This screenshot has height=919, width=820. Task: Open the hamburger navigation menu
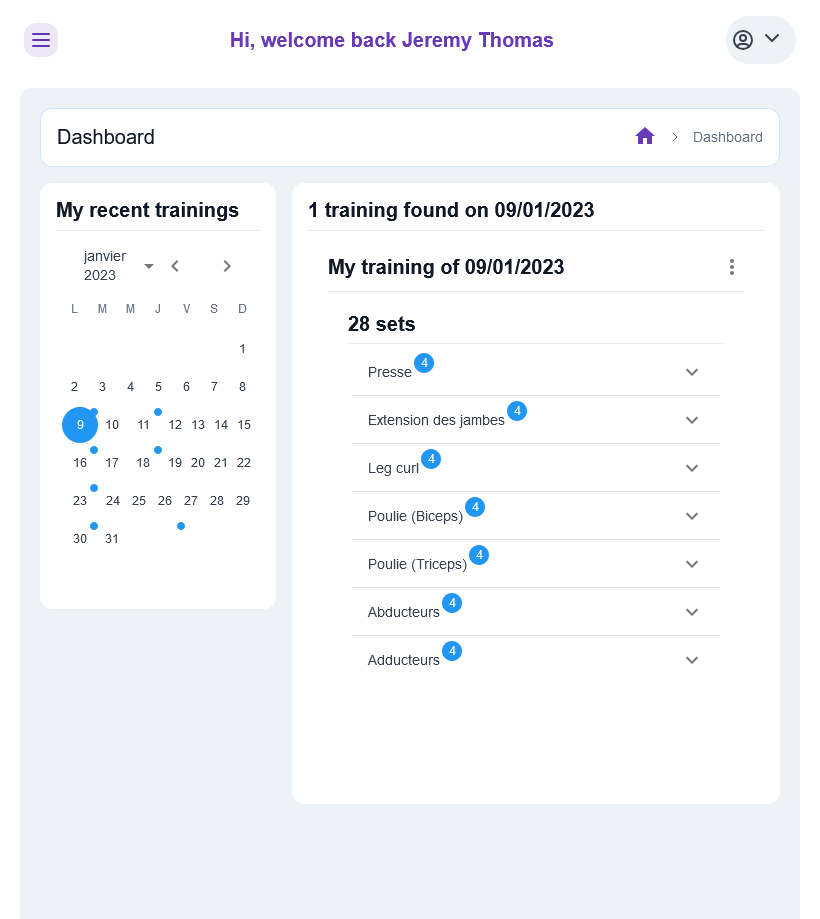[x=41, y=40]
